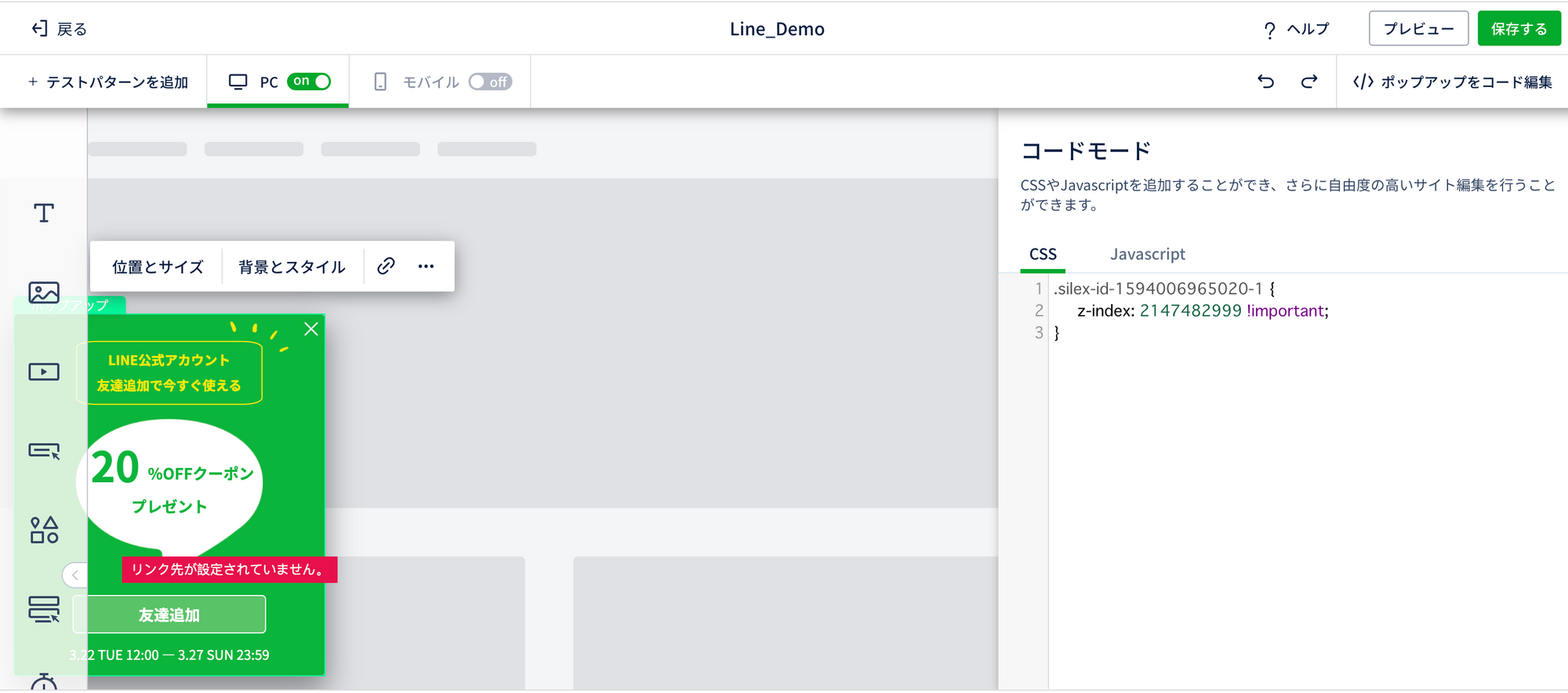This screenshot has height=693, width=1568.
Task: Select the Form element tool in the sidebar
Action: click(44, 609)
